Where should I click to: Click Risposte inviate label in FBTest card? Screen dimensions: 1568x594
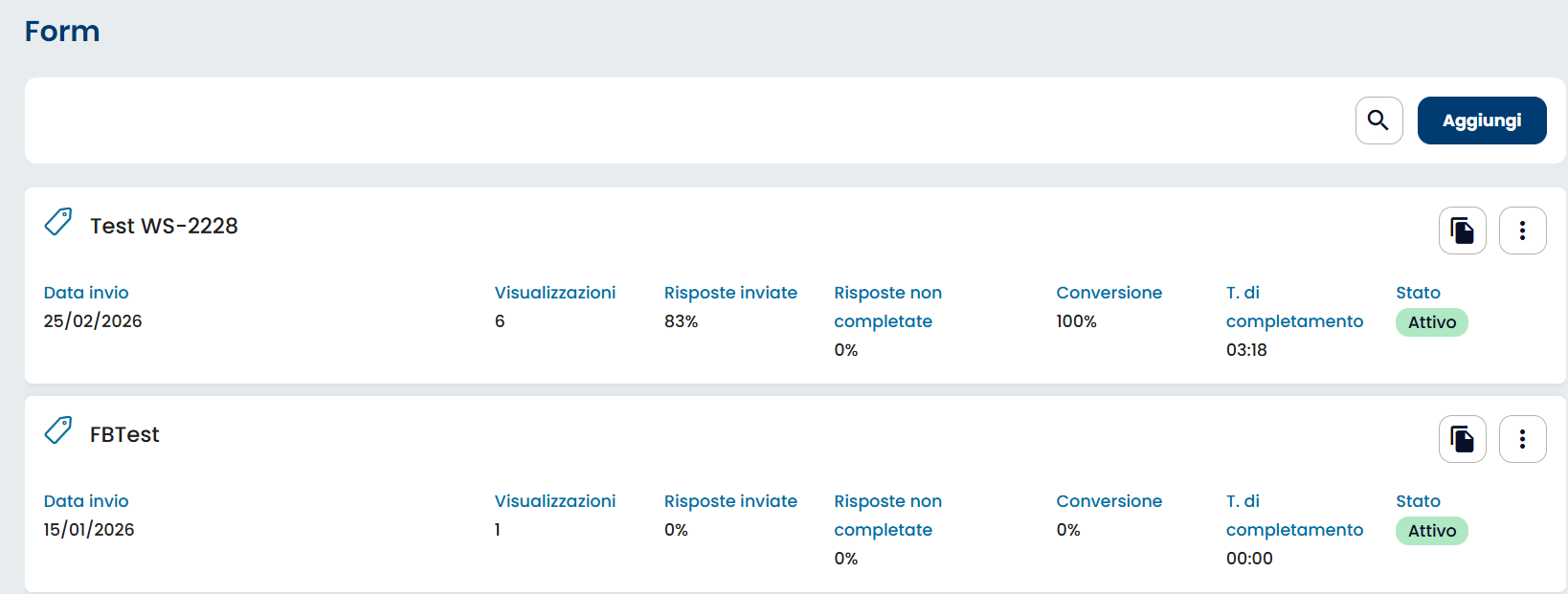click(x=730, y=501)
